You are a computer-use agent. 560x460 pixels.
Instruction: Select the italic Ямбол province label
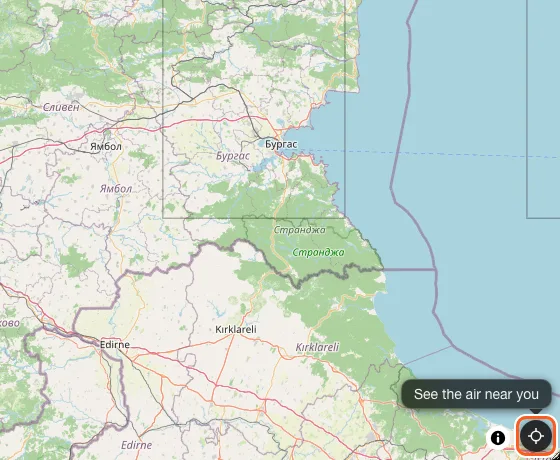(116, 189)
